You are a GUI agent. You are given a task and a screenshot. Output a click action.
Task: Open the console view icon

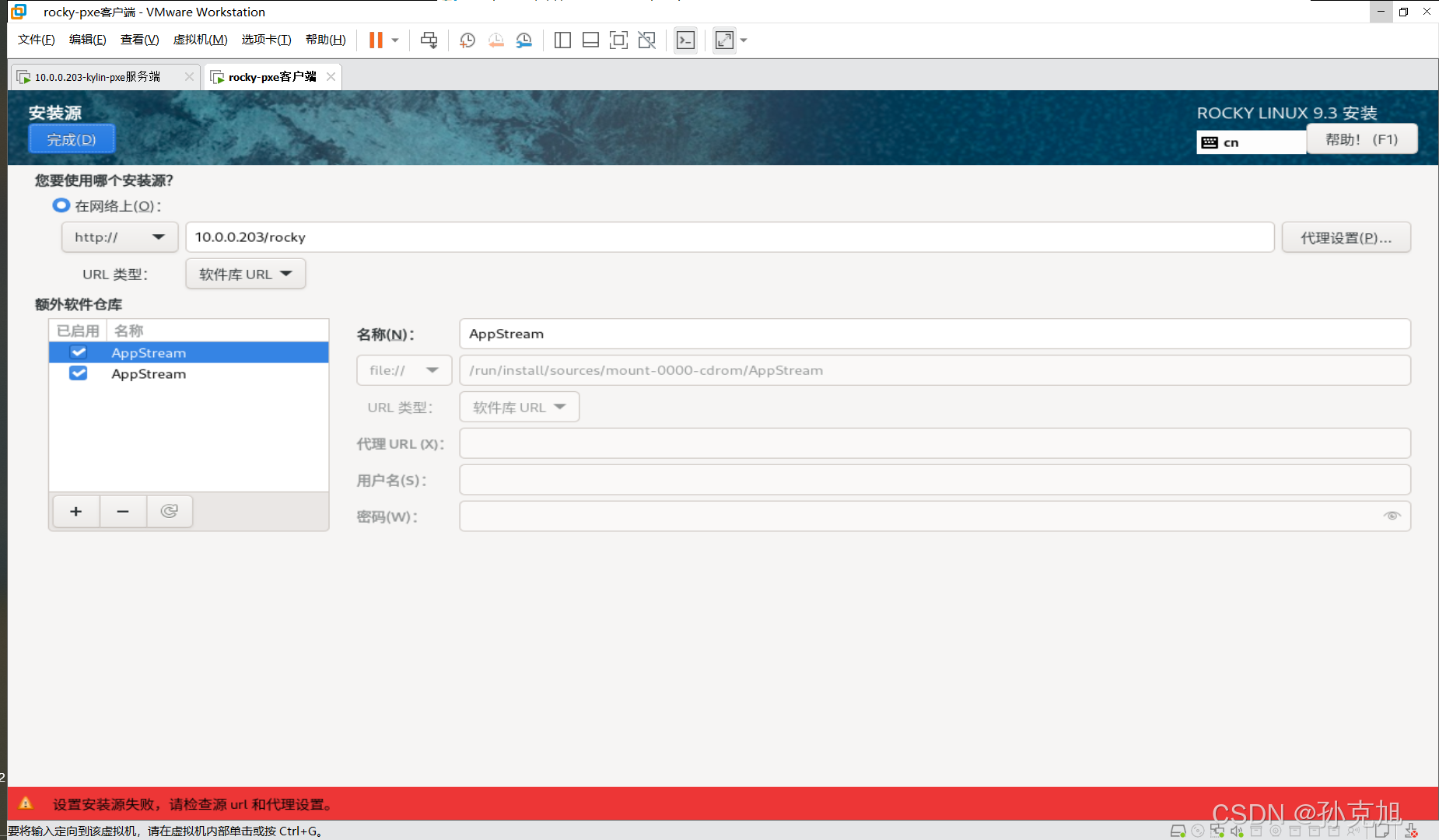[x=685, y=40]
